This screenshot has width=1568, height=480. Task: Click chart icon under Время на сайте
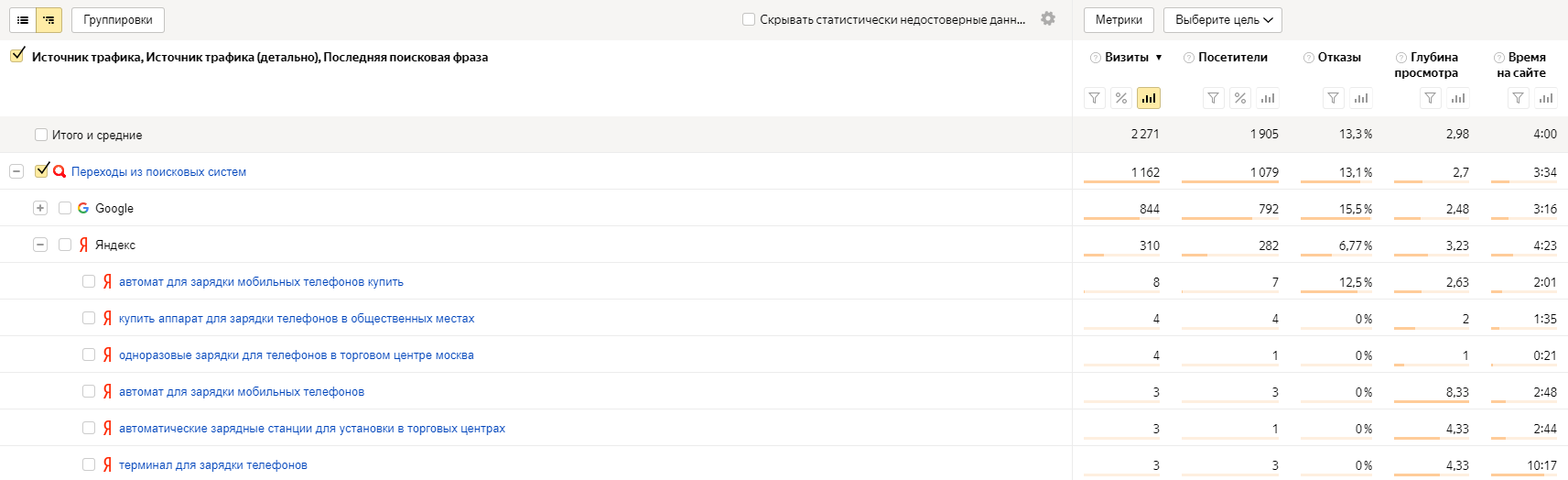coord(1546,98)
